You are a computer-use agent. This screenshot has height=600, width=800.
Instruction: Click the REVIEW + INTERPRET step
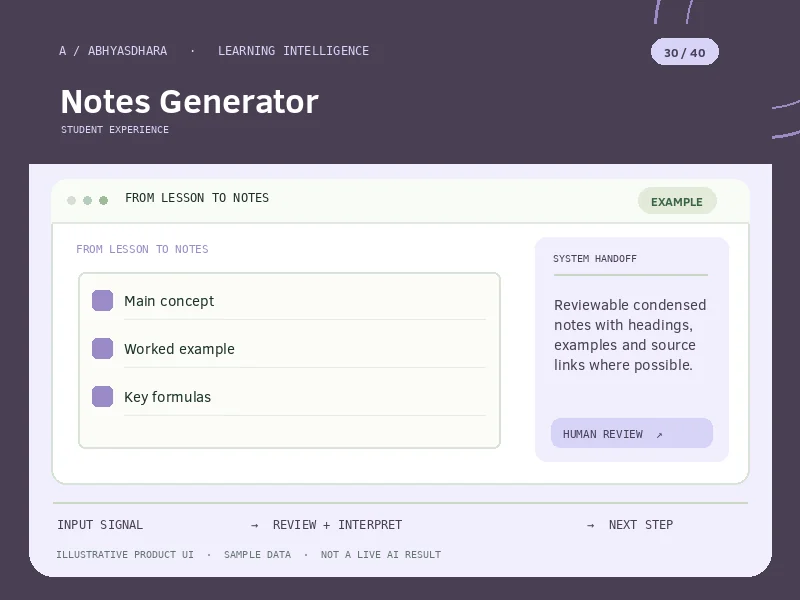pos(337,524)
